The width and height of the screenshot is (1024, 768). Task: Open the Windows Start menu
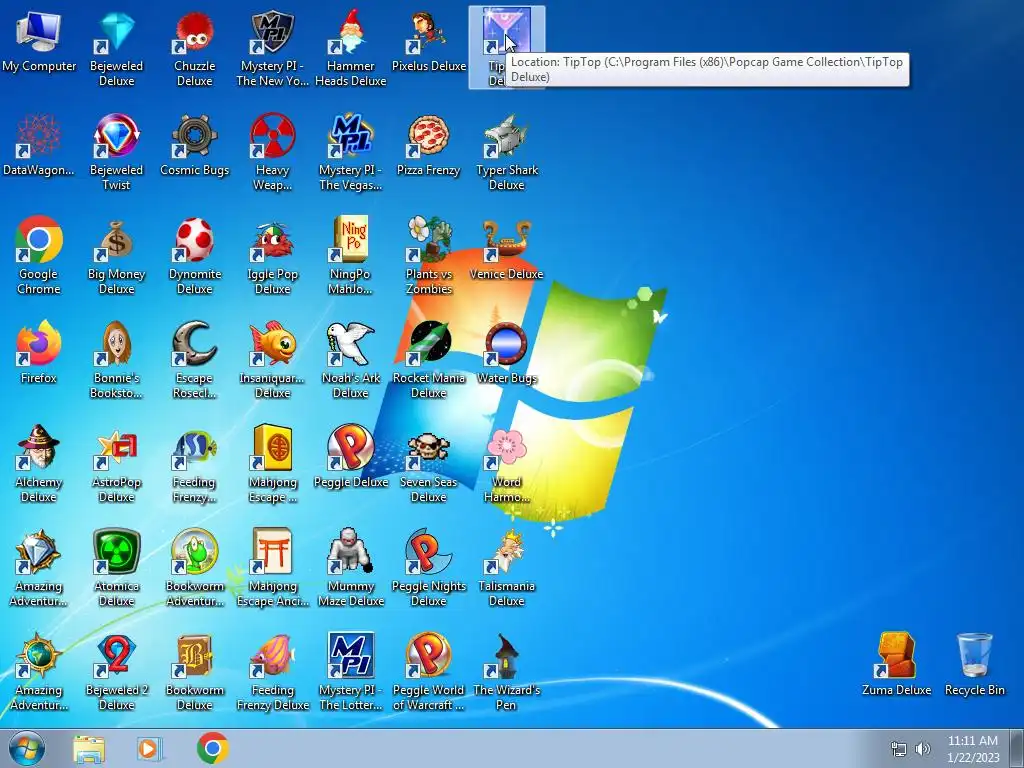pyautogui.click(x=27, y=748)
